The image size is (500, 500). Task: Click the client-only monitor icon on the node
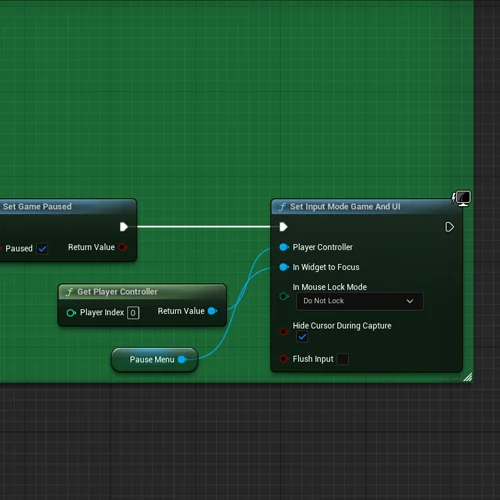click(462, 199)
